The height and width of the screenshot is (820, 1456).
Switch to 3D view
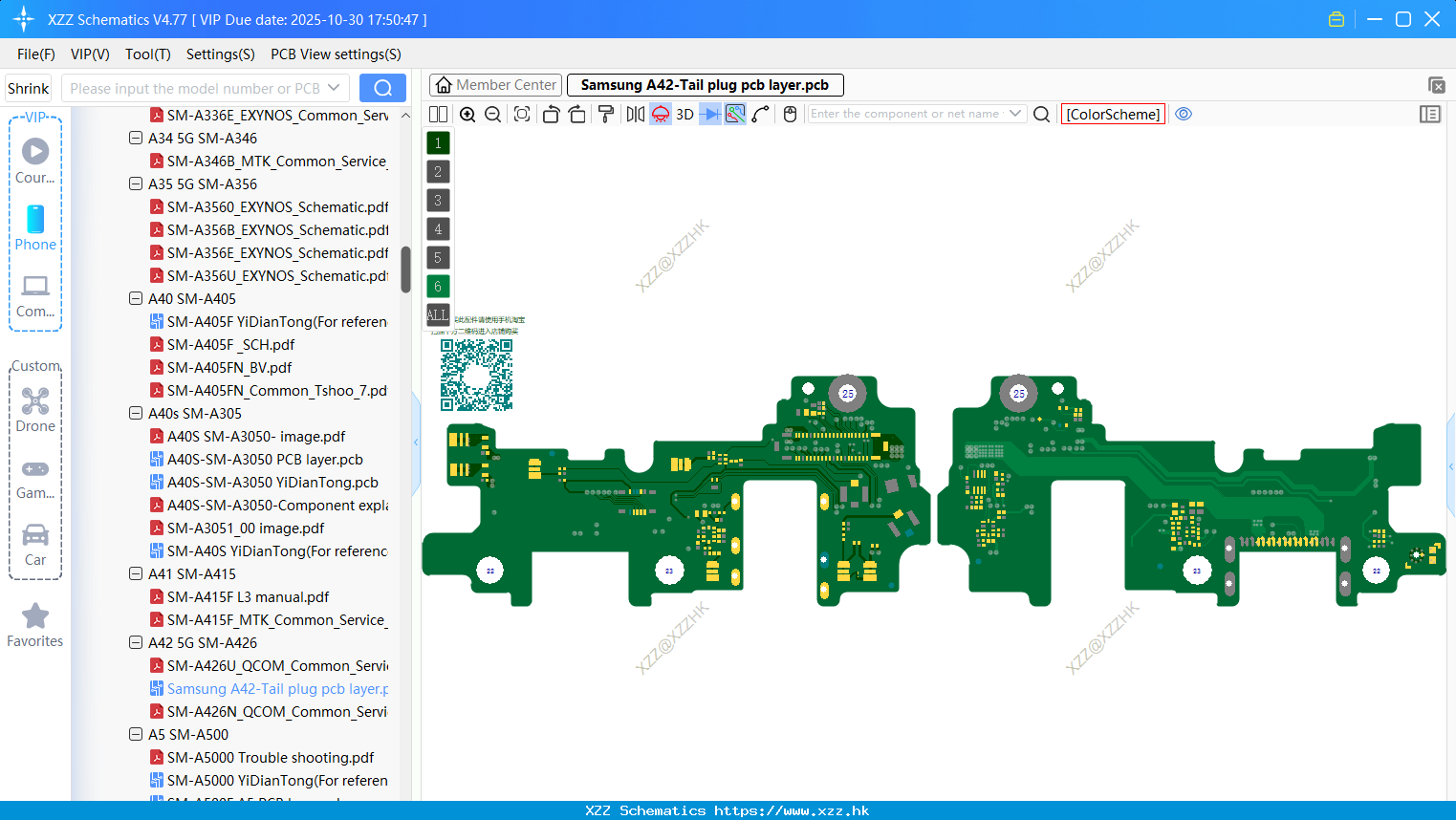point(685,114)
